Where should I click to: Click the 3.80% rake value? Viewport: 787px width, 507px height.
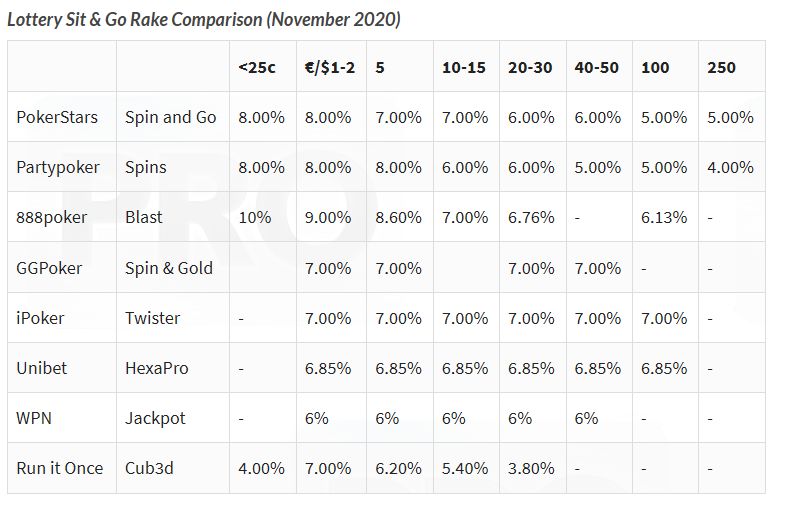pyautogui.click(x=531, y=468)
